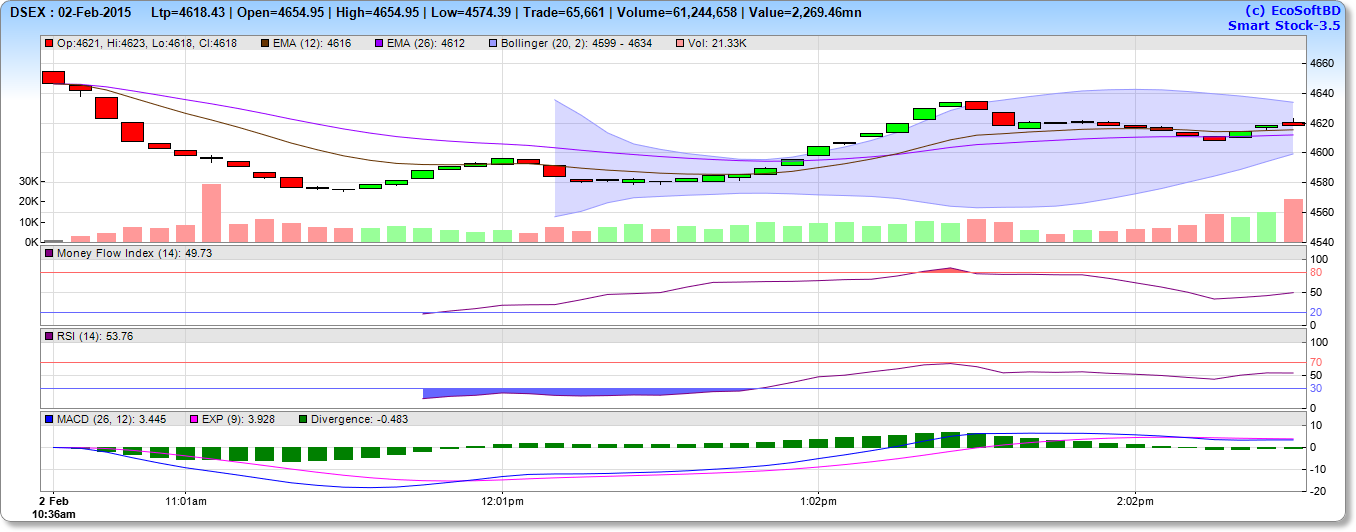Image resolution: width=1356 pixels, height=532 pixels.
Task: Click the 'Trade=65,661' header value
Action: [x=563, y=13]
